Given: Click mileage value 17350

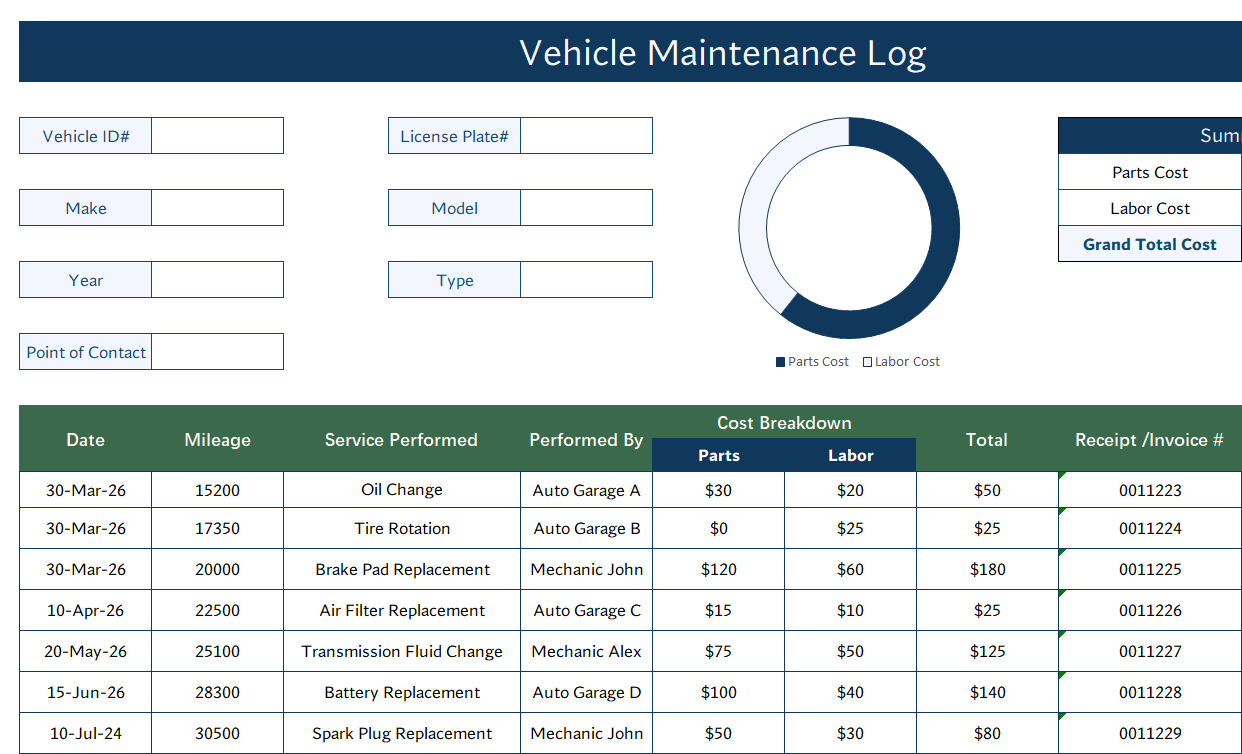Looking at the screenshot, I should tap(218, 528).
